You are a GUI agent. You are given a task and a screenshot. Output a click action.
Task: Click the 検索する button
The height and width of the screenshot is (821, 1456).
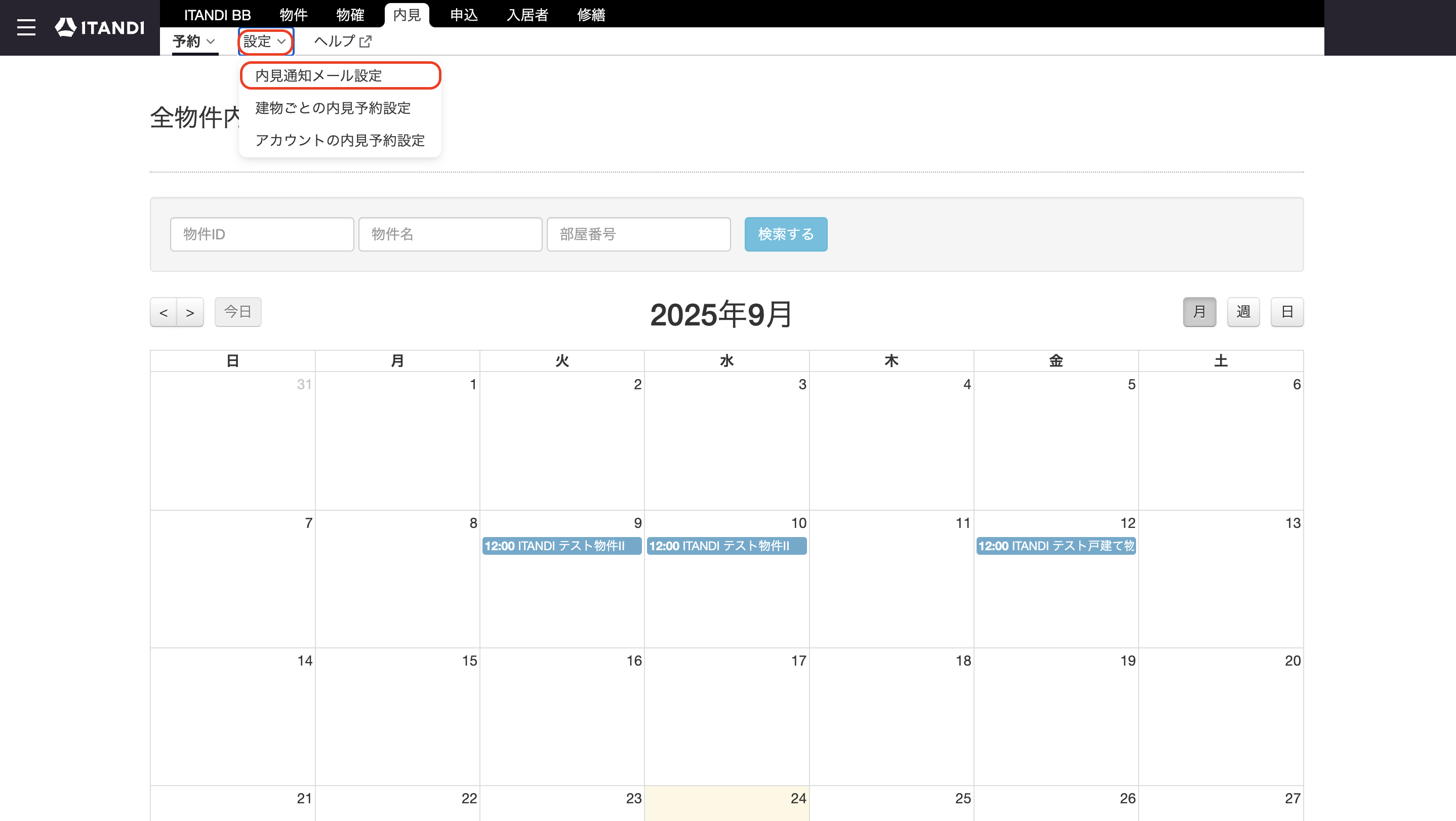786,234
